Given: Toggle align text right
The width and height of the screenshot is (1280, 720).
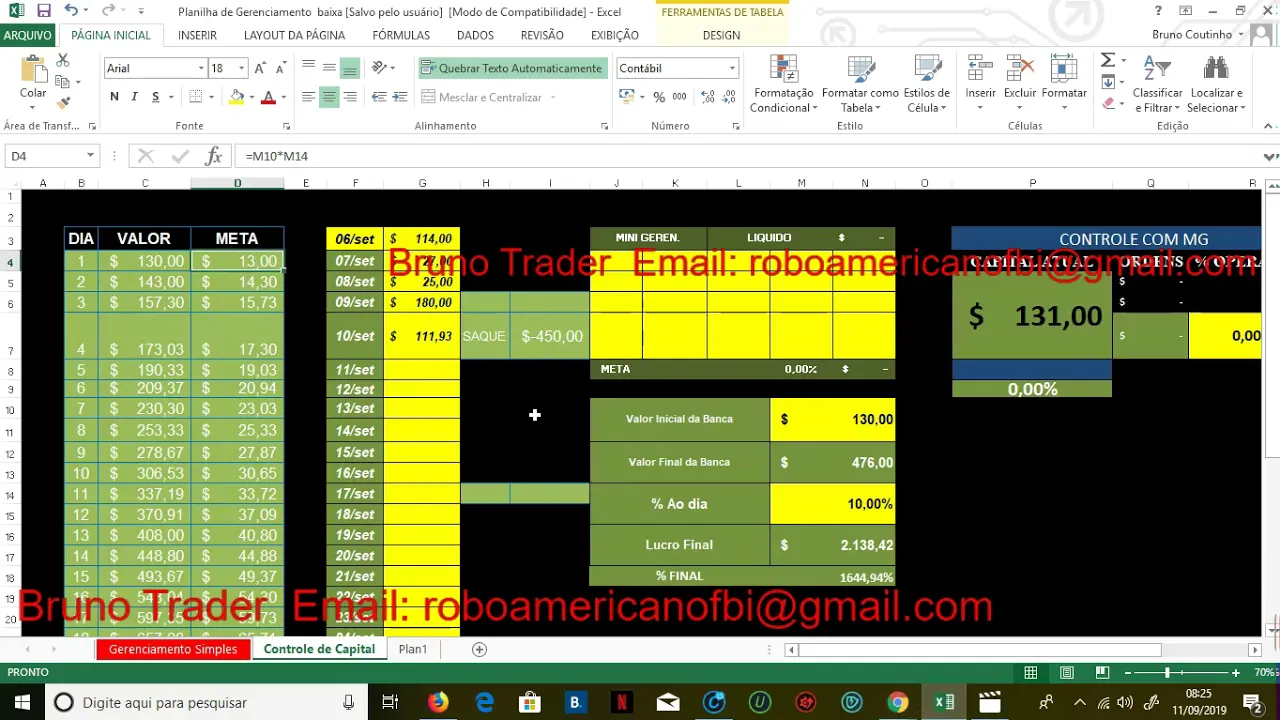Looking at the screenshot, I should tap(350, 97).
